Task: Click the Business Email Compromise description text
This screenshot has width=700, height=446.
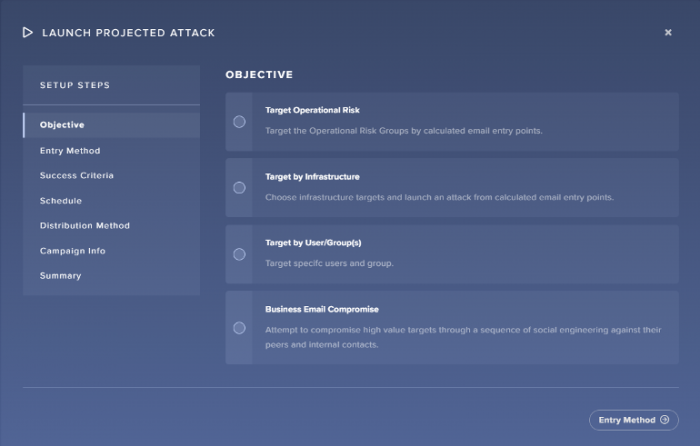Action: point(463,337)
